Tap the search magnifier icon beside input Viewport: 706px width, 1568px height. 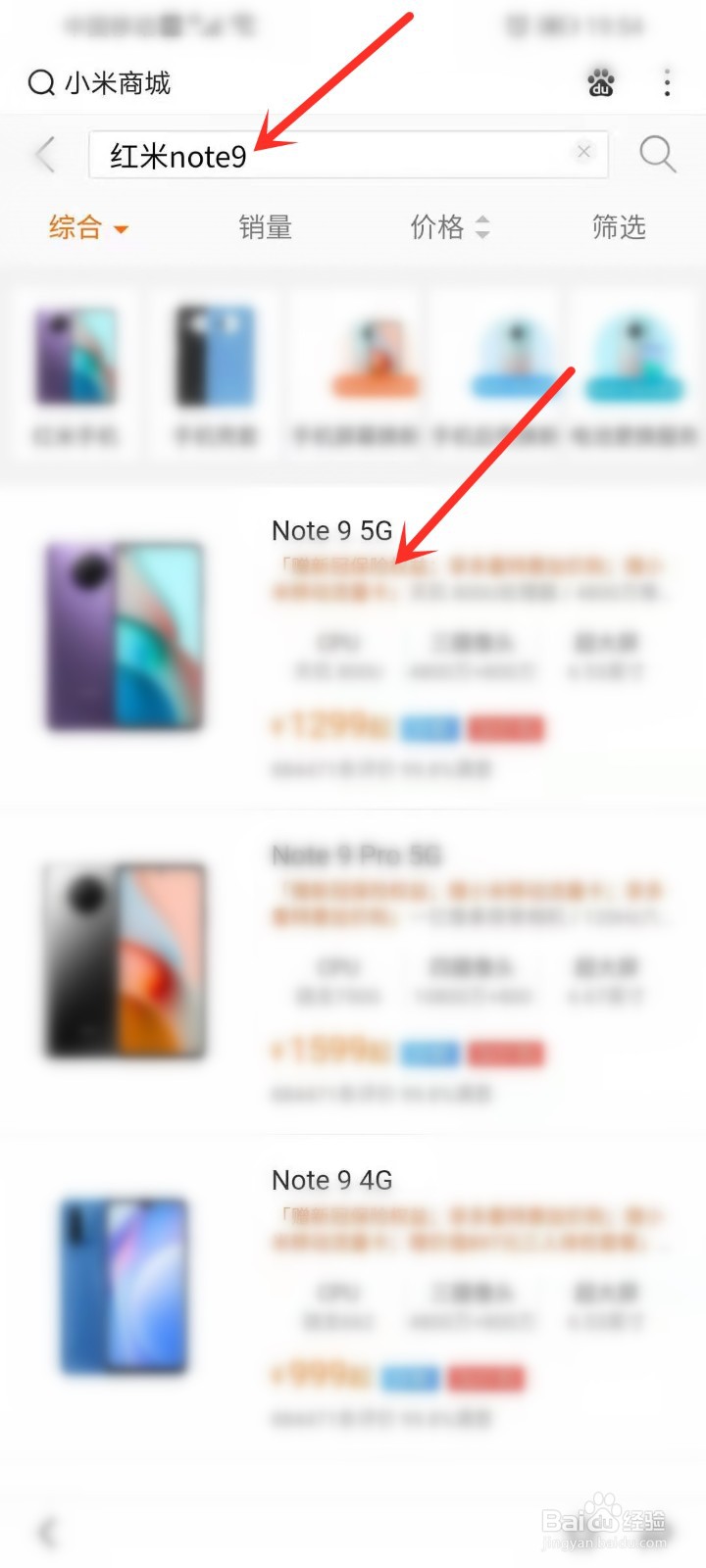click(657, 154)
